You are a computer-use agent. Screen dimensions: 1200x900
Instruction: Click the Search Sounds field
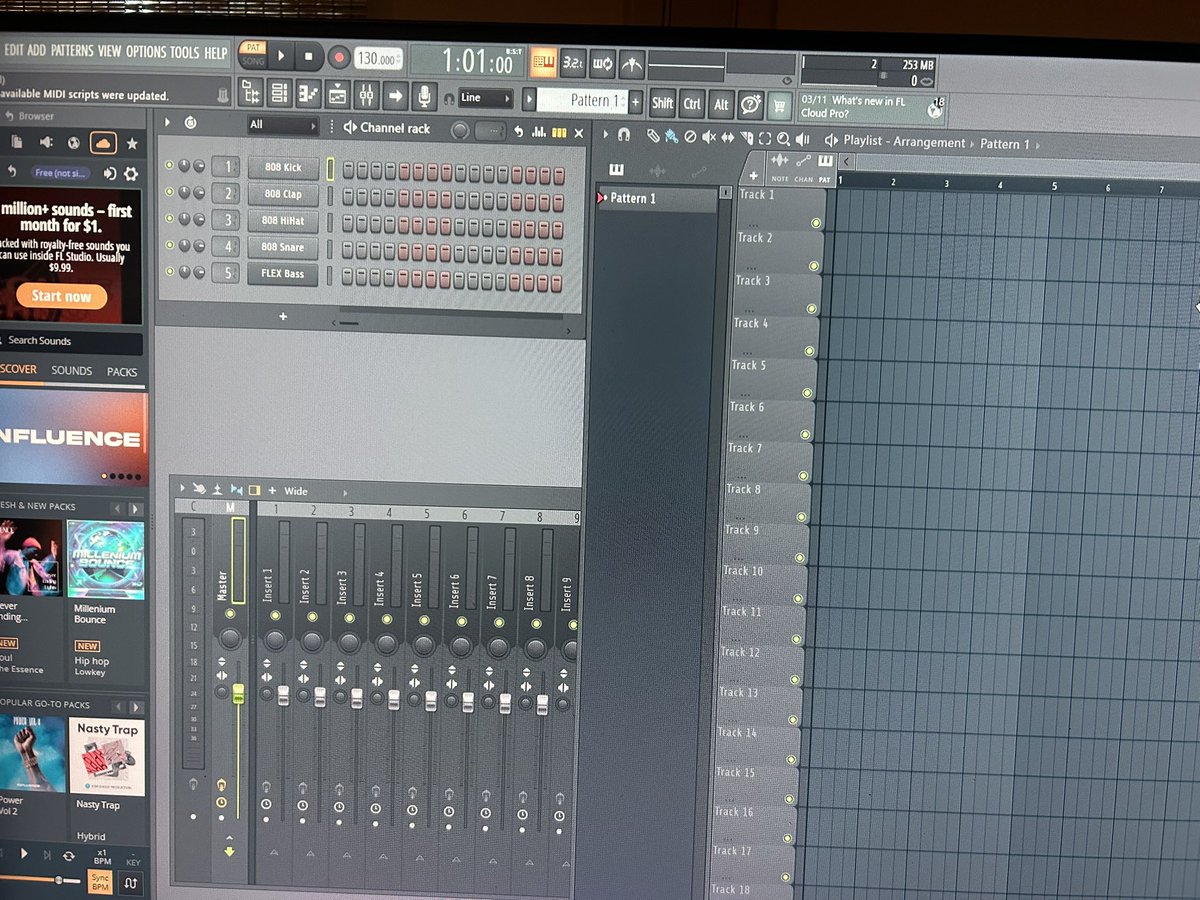[70, 341]
